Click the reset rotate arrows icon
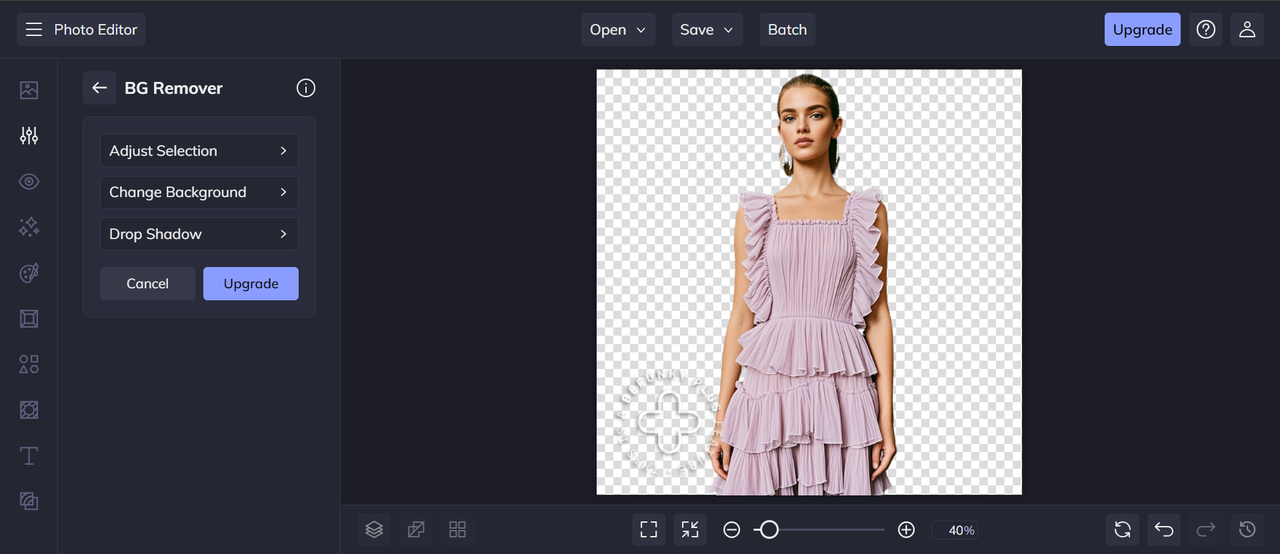The width and height of the screenshot is (1280, 554). pyautogui.click(x=1122, y=530)
